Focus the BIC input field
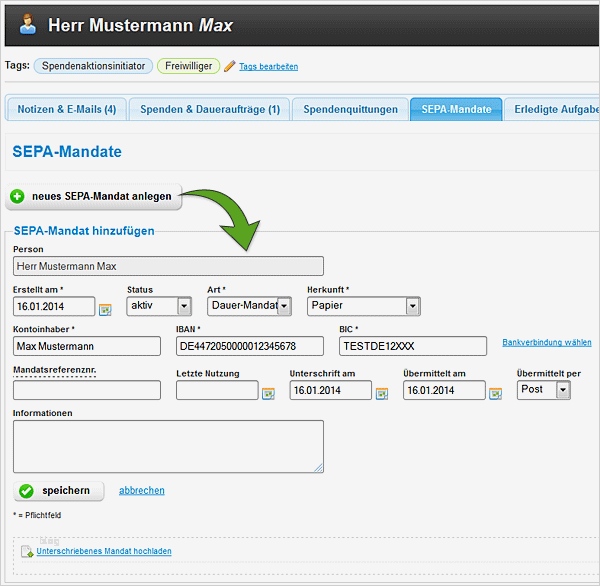Screen dimensions: 600x586 click(413, 346)
